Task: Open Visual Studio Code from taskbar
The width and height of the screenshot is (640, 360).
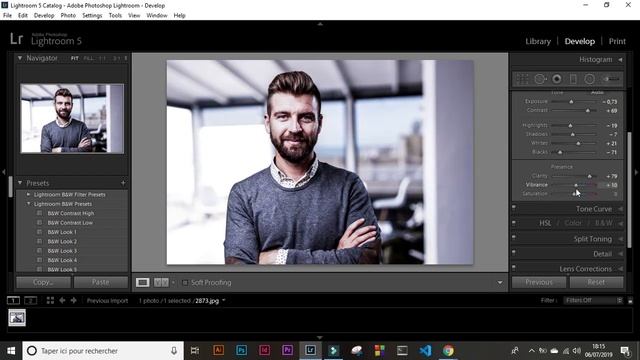Action: click(425, 350)
